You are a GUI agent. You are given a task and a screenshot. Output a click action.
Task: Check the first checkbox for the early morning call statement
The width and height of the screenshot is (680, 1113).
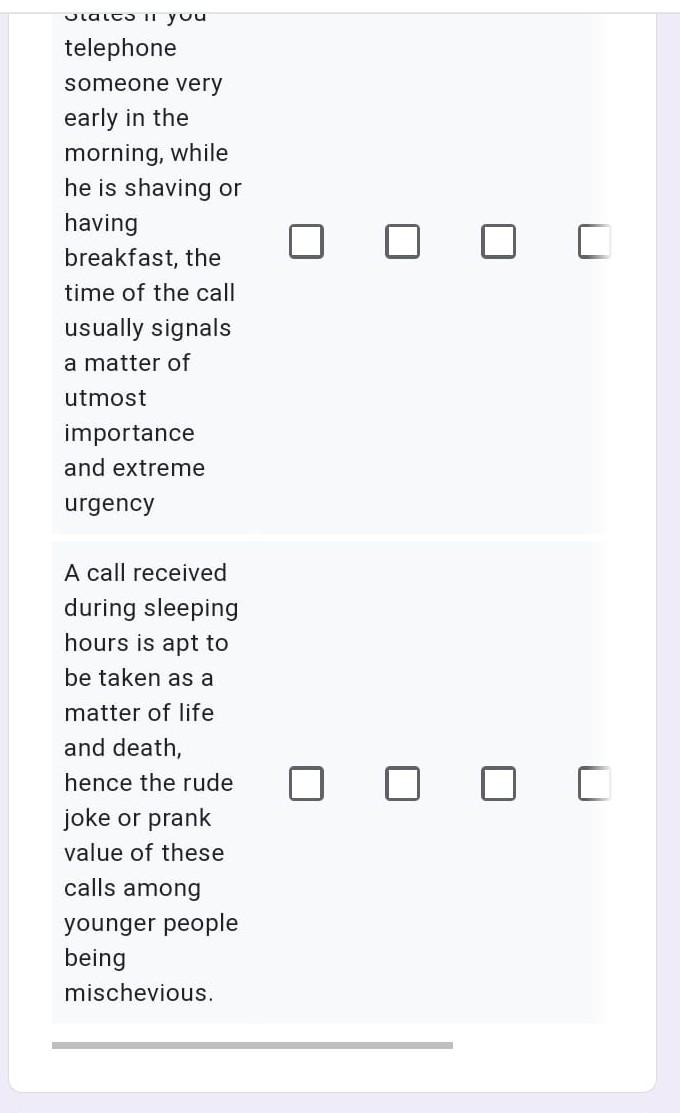pyautogui.click(x=307, y=241)
